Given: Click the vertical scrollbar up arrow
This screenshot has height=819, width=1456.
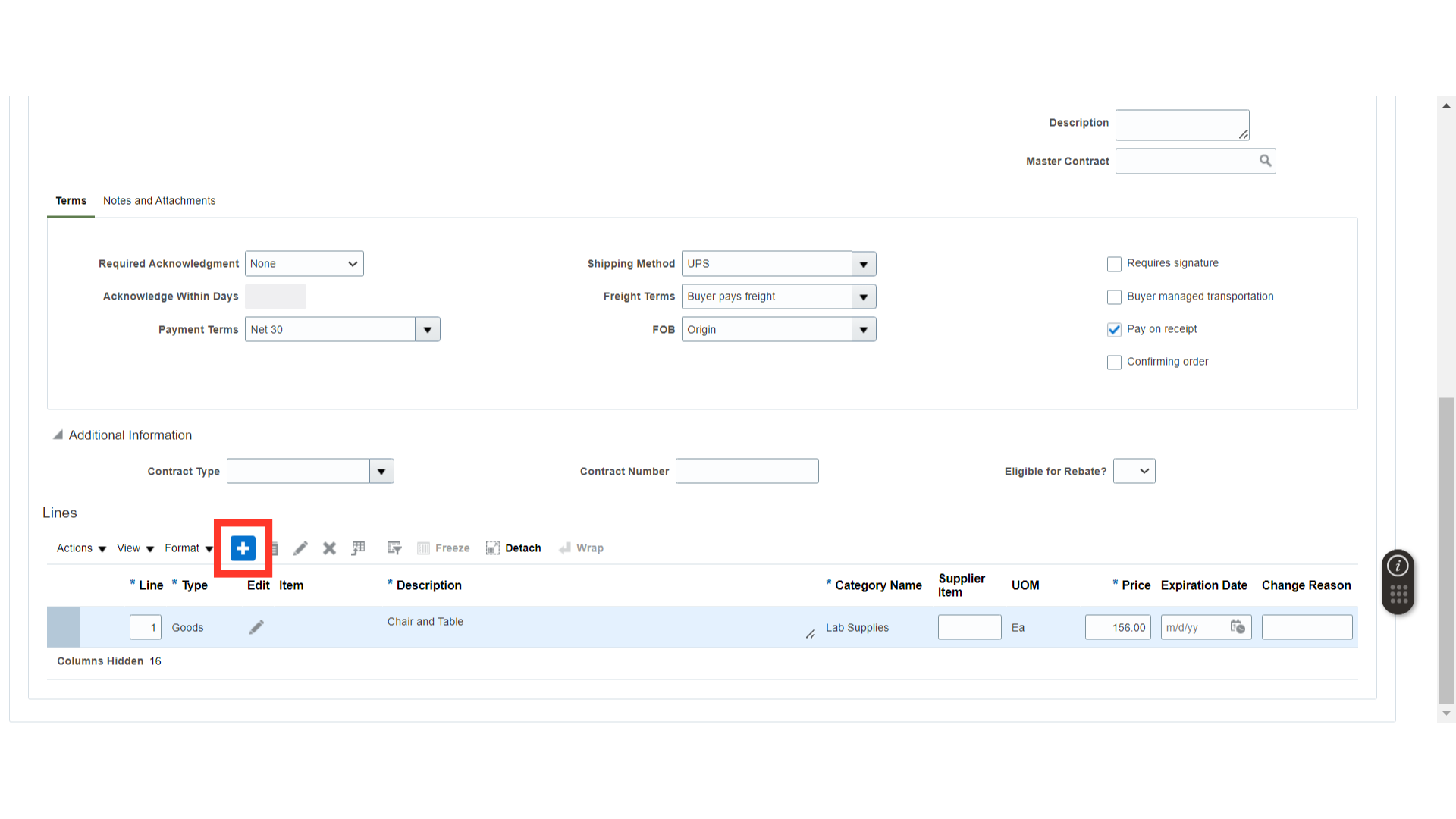Looking at the screenshot, I should [x=1446, y=106].
